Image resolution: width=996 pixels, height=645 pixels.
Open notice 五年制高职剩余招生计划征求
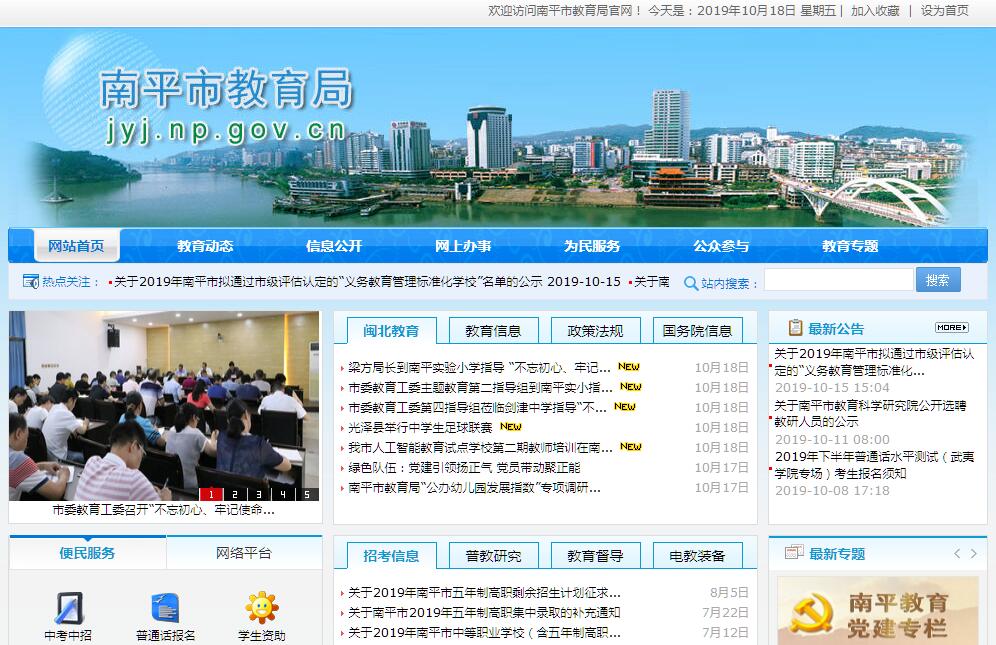(x=485, y=592)
